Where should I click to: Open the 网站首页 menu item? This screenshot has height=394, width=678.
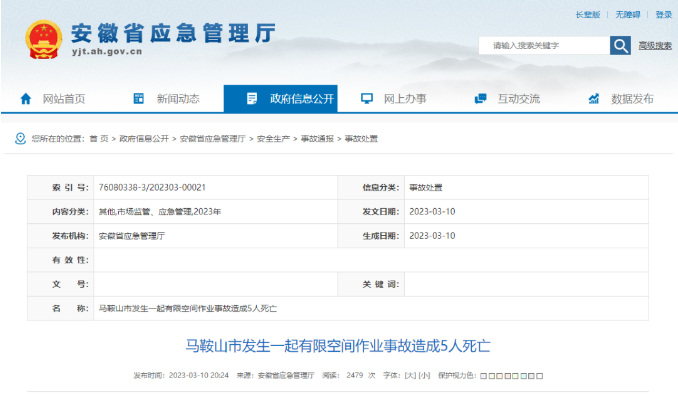coord(64,99)
